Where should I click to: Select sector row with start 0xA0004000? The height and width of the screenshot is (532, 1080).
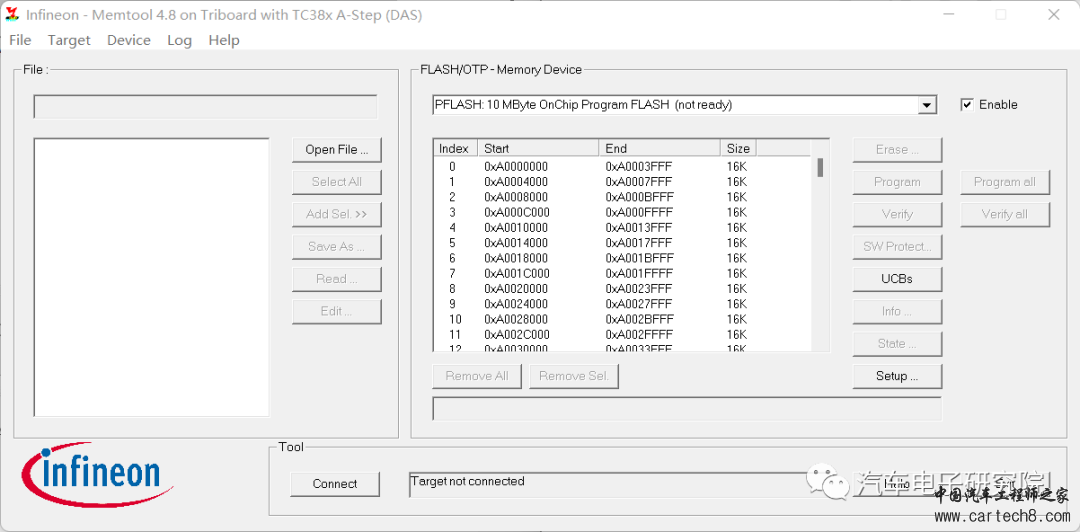(622, 182)
